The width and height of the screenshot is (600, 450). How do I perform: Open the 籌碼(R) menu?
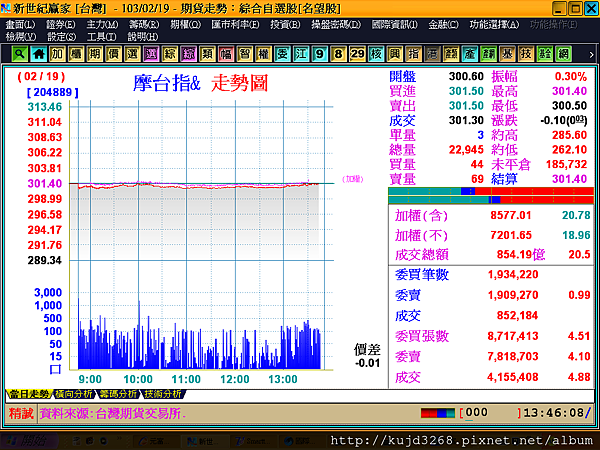point(143,25)
